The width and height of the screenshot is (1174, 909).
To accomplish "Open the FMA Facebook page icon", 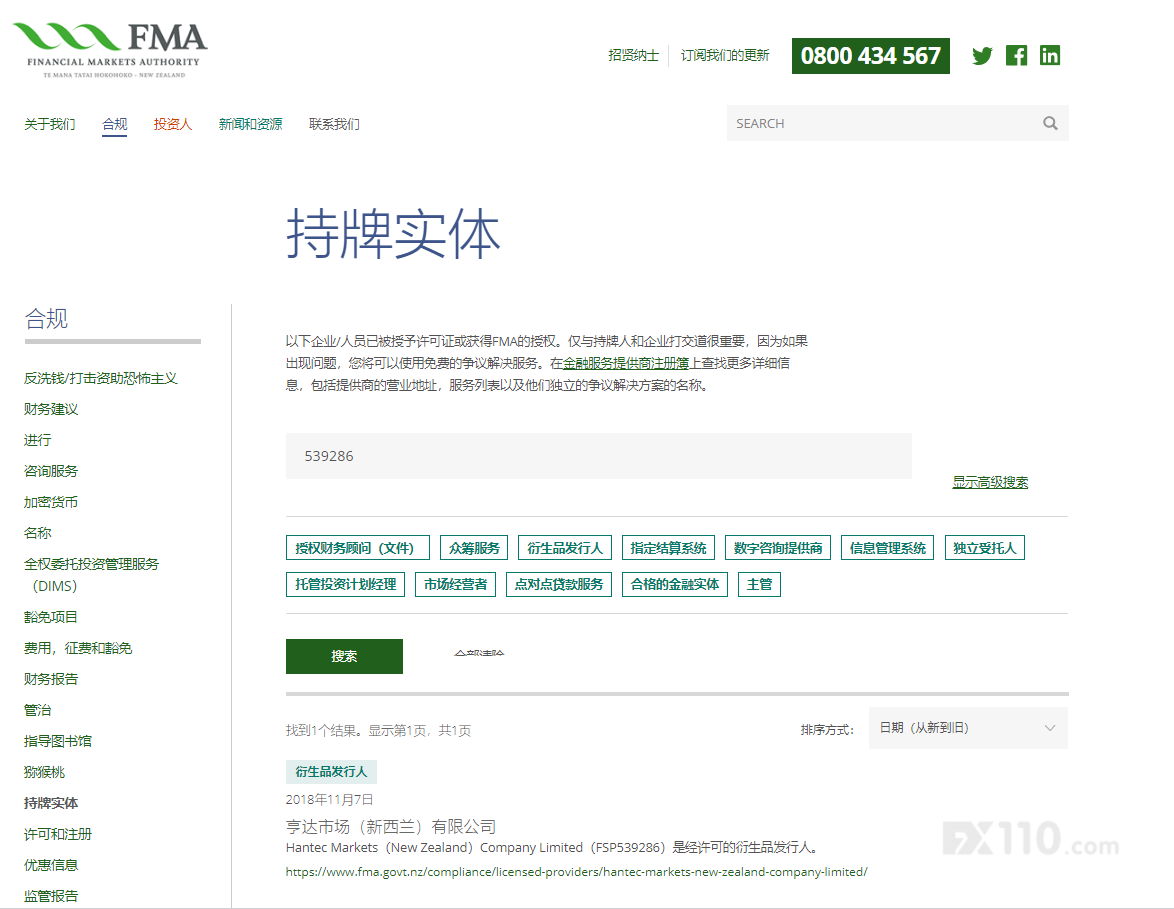I will click(1016, 55).
